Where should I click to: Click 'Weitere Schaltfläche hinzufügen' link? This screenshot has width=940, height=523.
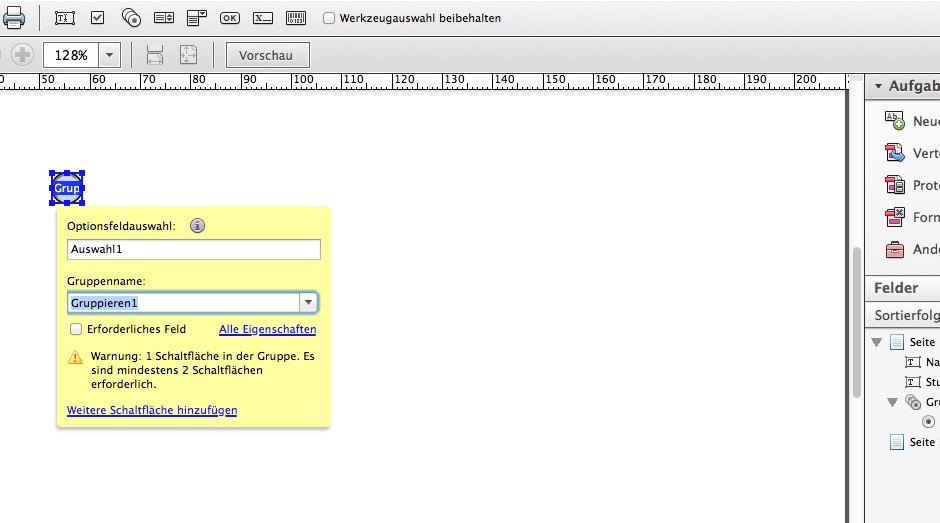coord(152,410)
